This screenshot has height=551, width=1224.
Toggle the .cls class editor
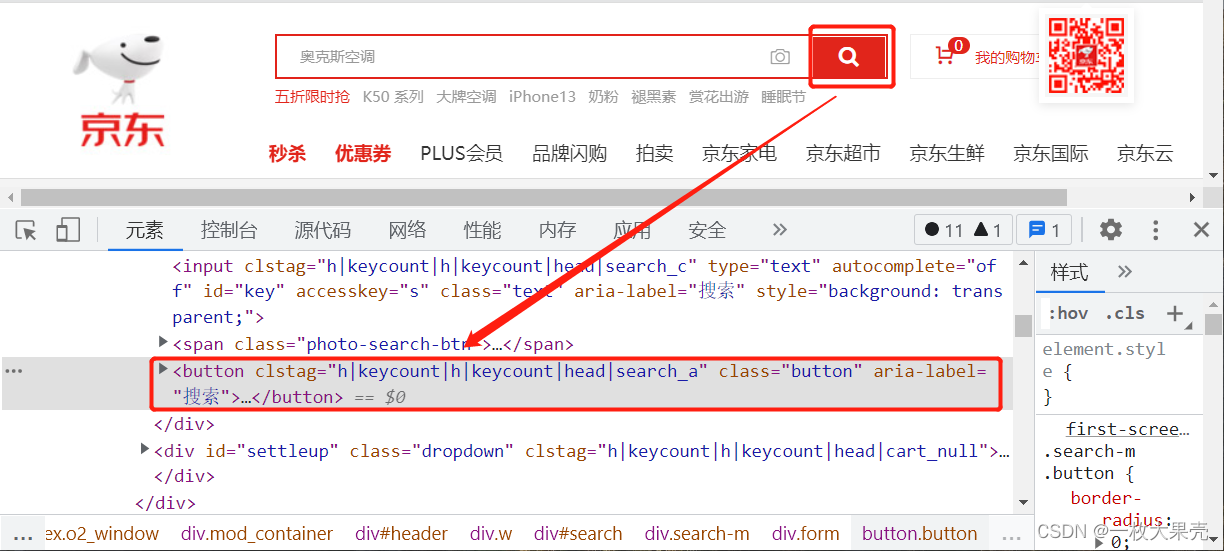[1125, 313]
